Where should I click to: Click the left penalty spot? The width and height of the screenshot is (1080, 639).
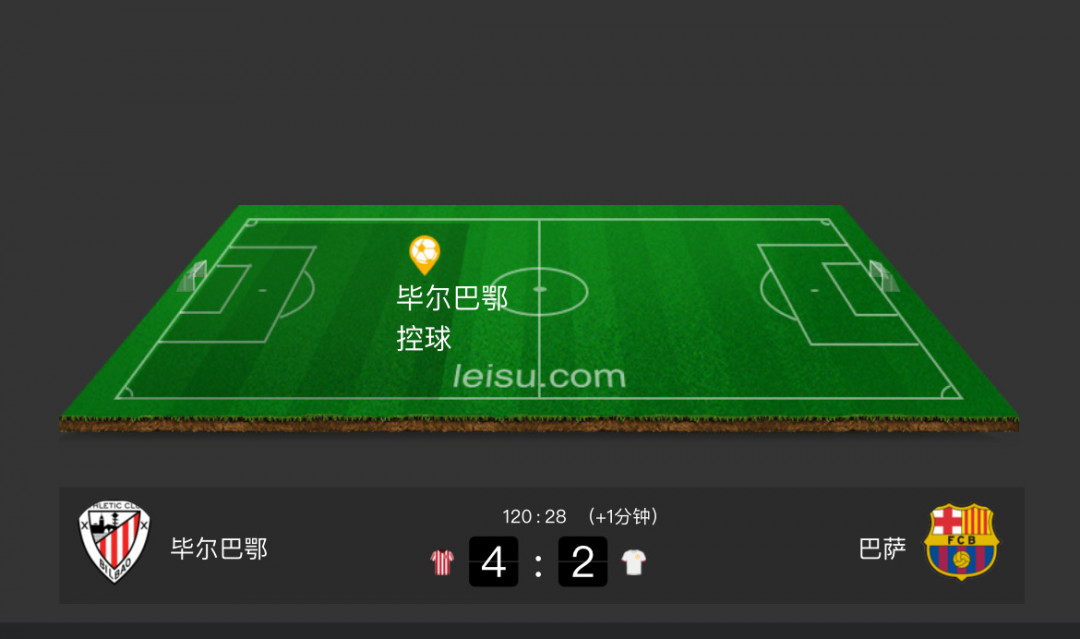coord(262,291)
